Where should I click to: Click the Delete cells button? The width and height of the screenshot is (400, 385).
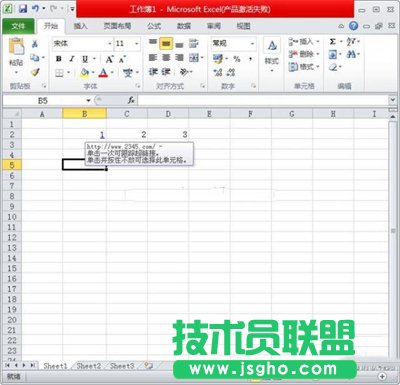click(303, 54)
